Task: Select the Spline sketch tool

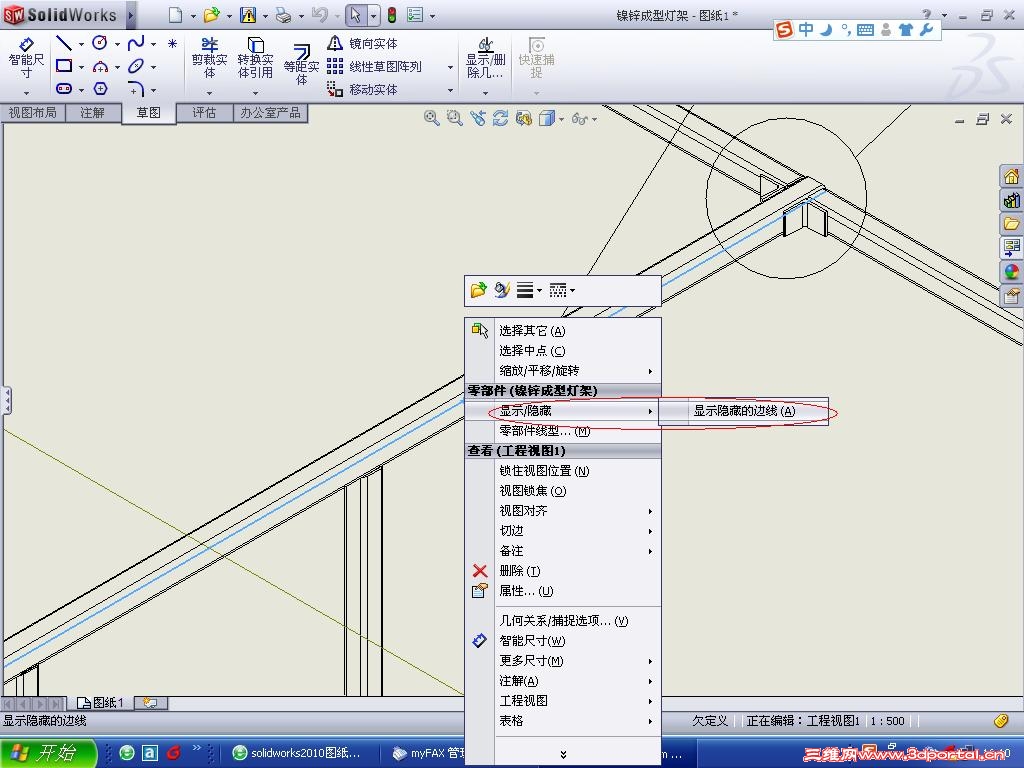Action: [x=136, y=43]
